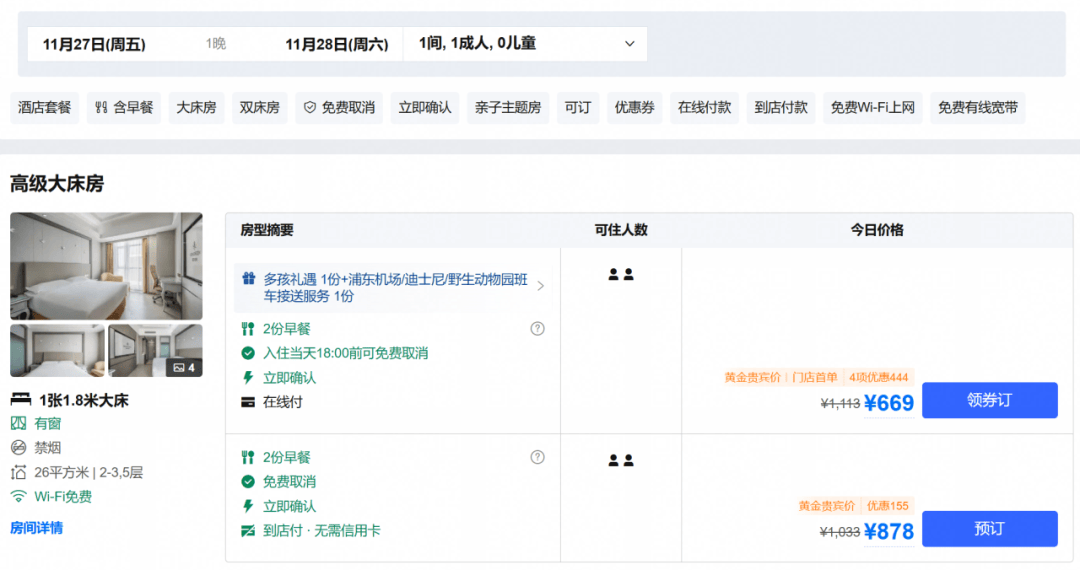Viewport: 1080px width, 570px height.
Task: Click the 优惠155 discount tag
Action: pos(887,506)
